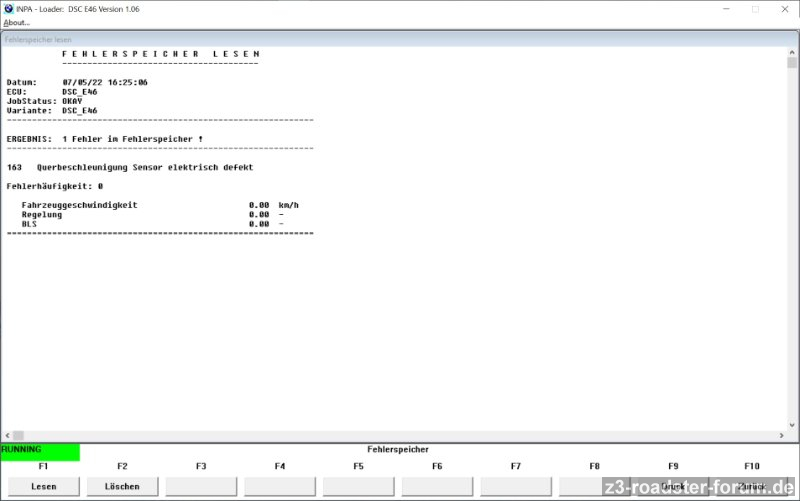The height and width of the screenshot is (501, 800).
Task: Click the empty F4 function button
Action: tap(280, 486)
